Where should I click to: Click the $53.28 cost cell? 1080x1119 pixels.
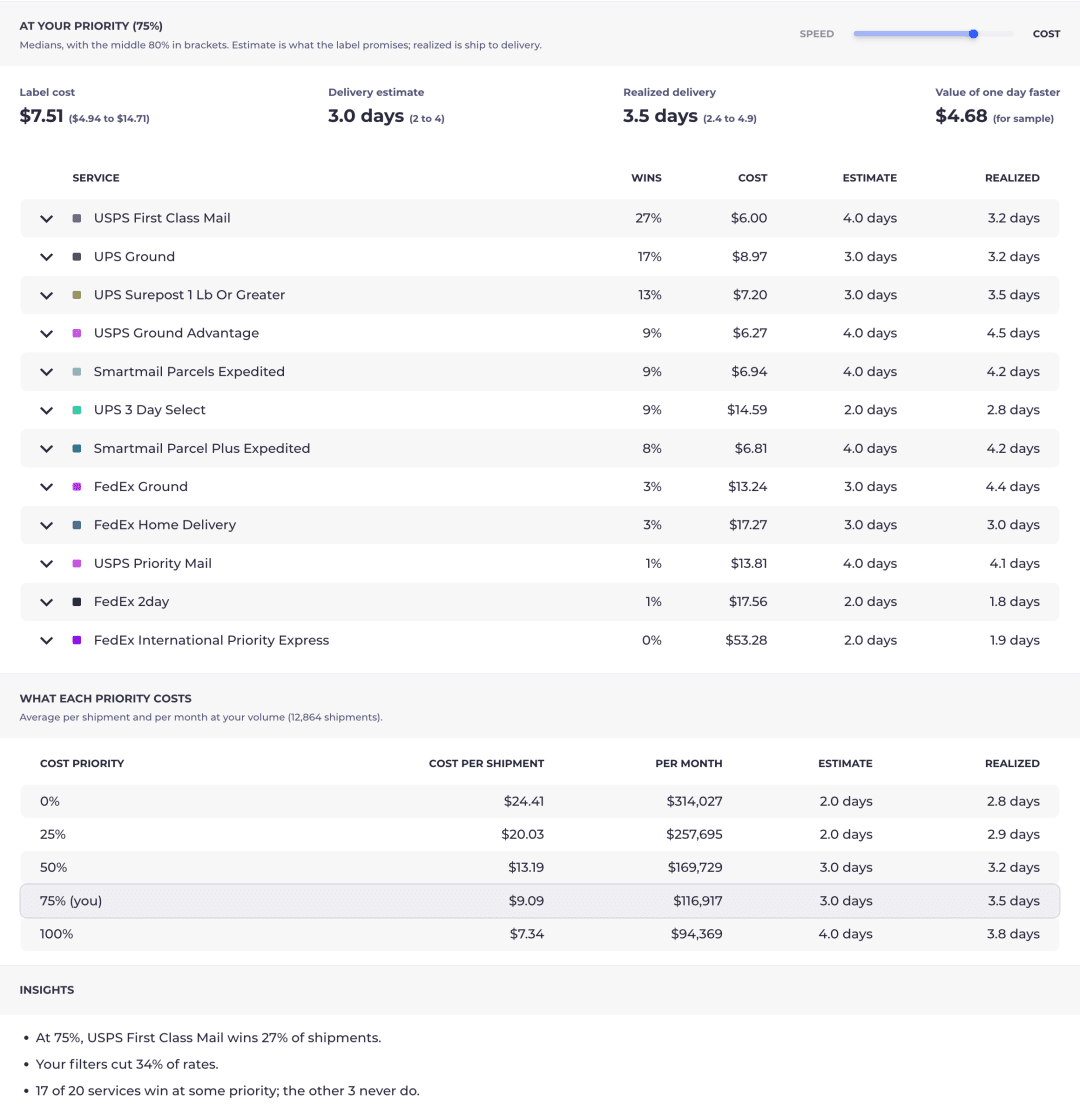pyautogui.click(x=746, y=640)
